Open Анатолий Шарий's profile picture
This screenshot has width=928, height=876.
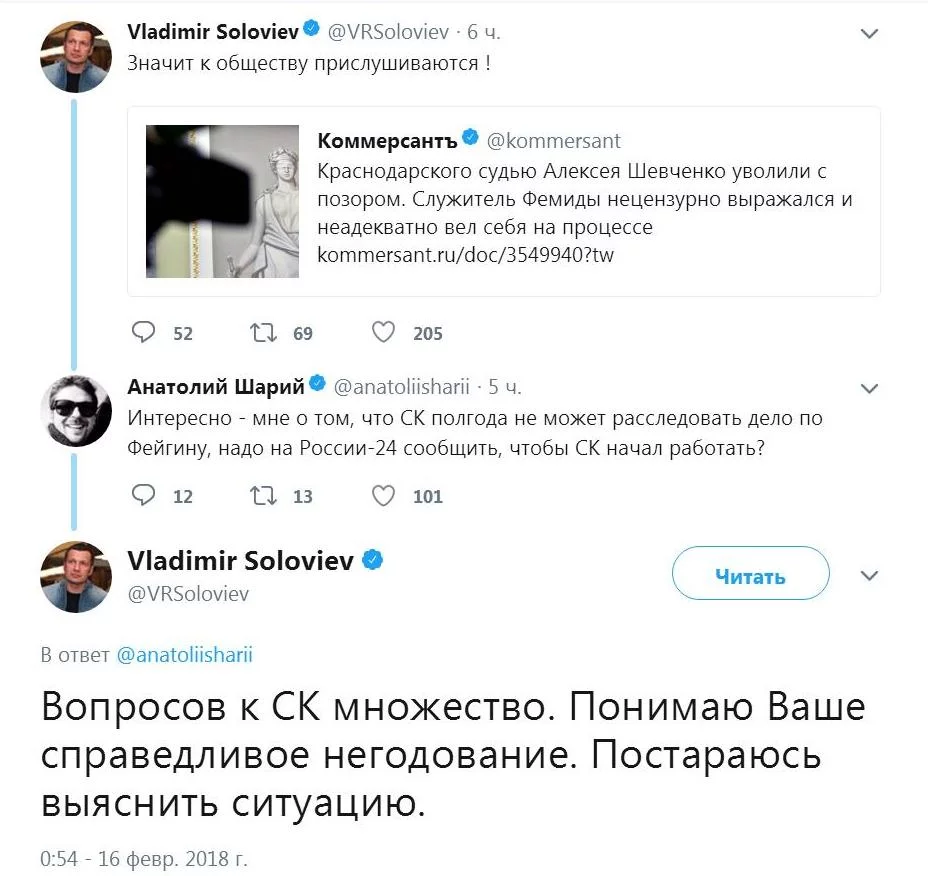pos(76,411)
